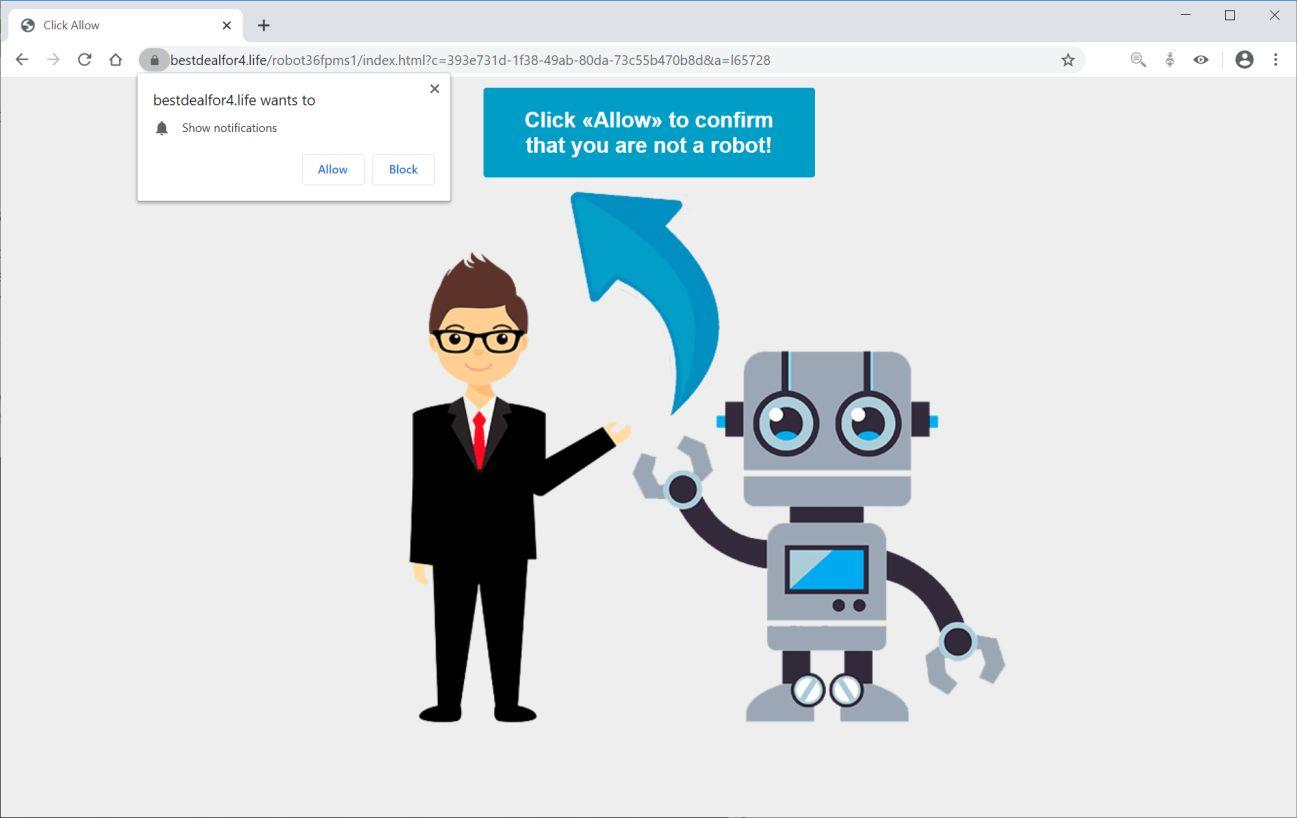Click the anchor extension icon in toolbar
Image resolution: width=1297 pixels, height=818 pixels.
click(1169, 60)
